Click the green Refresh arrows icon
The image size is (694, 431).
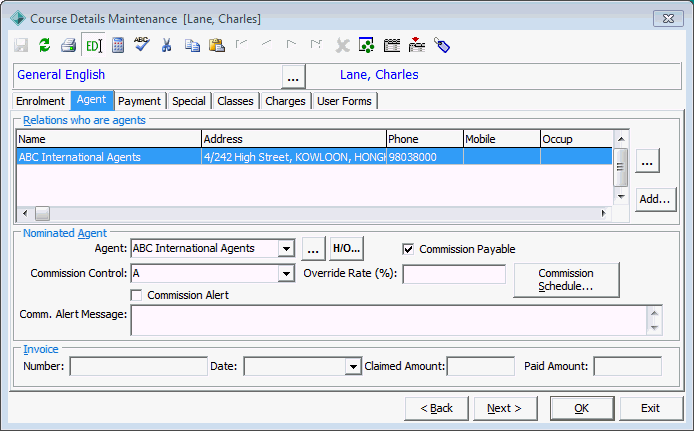[45, 45]
